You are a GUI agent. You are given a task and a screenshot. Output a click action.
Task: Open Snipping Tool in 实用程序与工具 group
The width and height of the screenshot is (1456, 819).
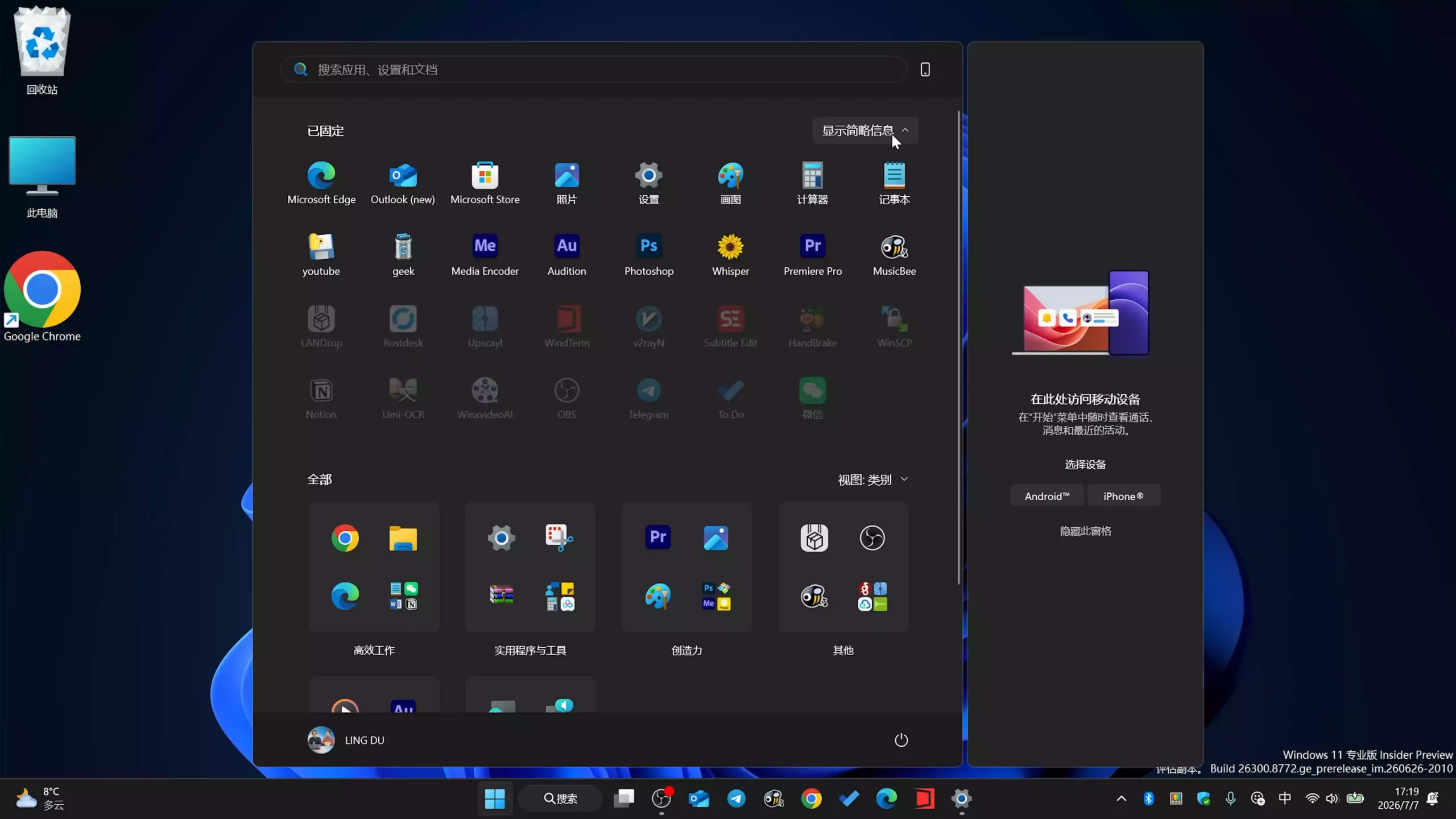tap(559, 538)
